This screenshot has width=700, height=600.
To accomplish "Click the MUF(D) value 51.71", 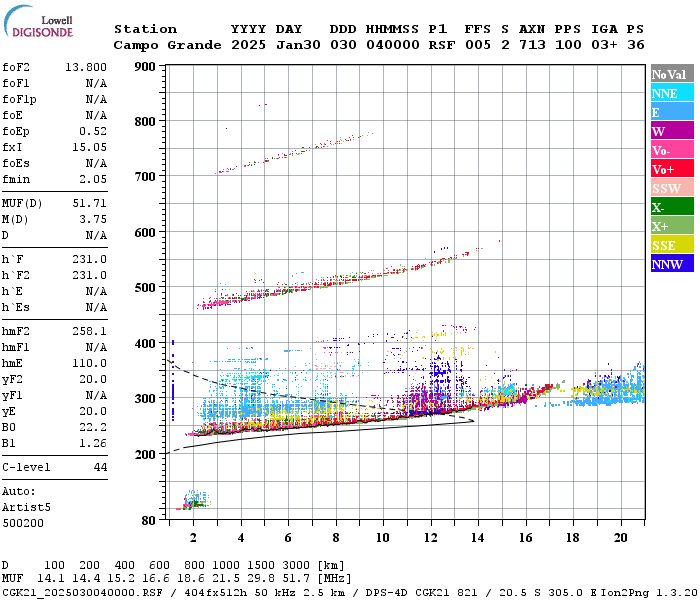I will (x=89, y=203).
